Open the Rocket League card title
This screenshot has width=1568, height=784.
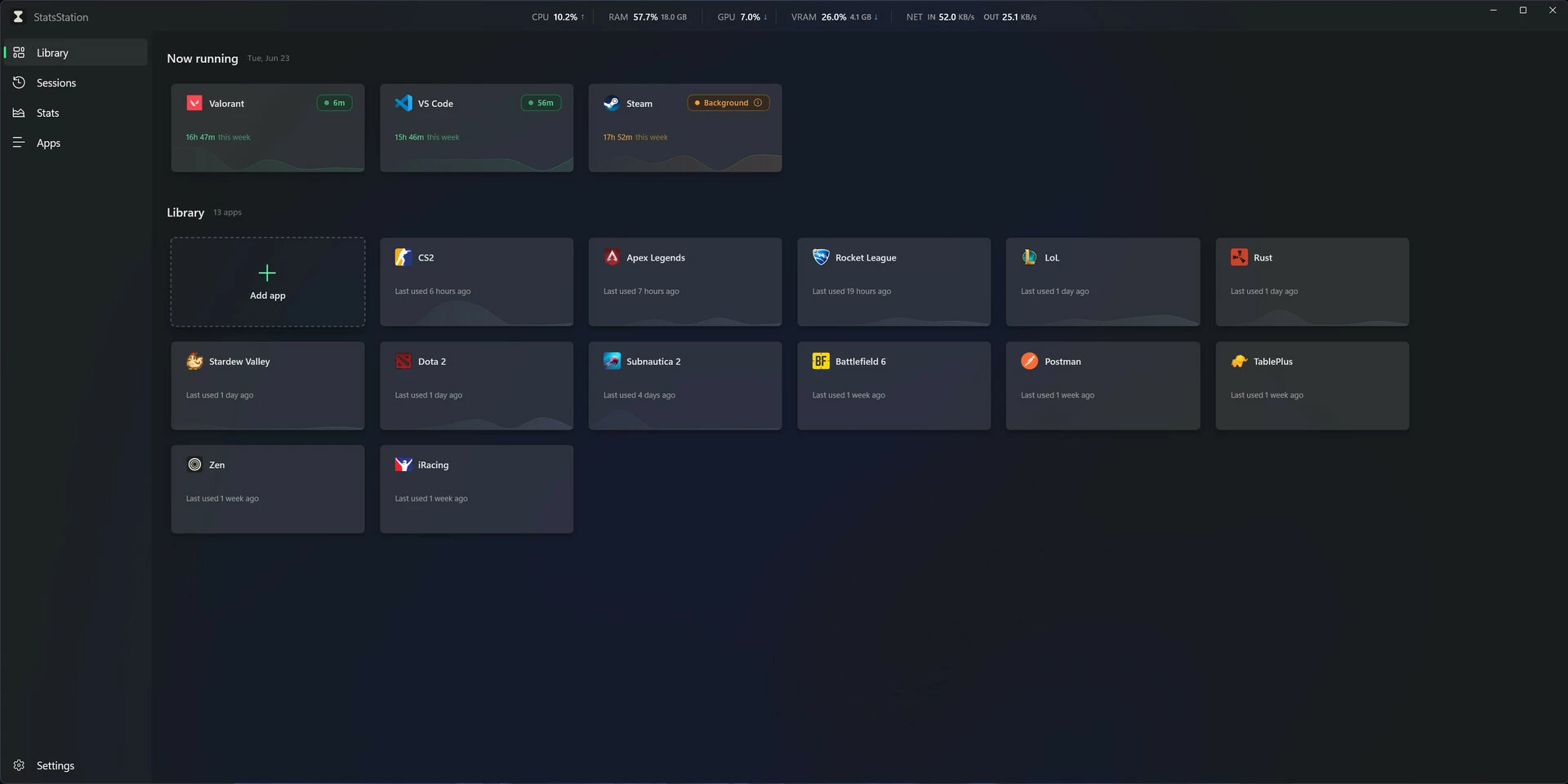click(x=866, y=258)
